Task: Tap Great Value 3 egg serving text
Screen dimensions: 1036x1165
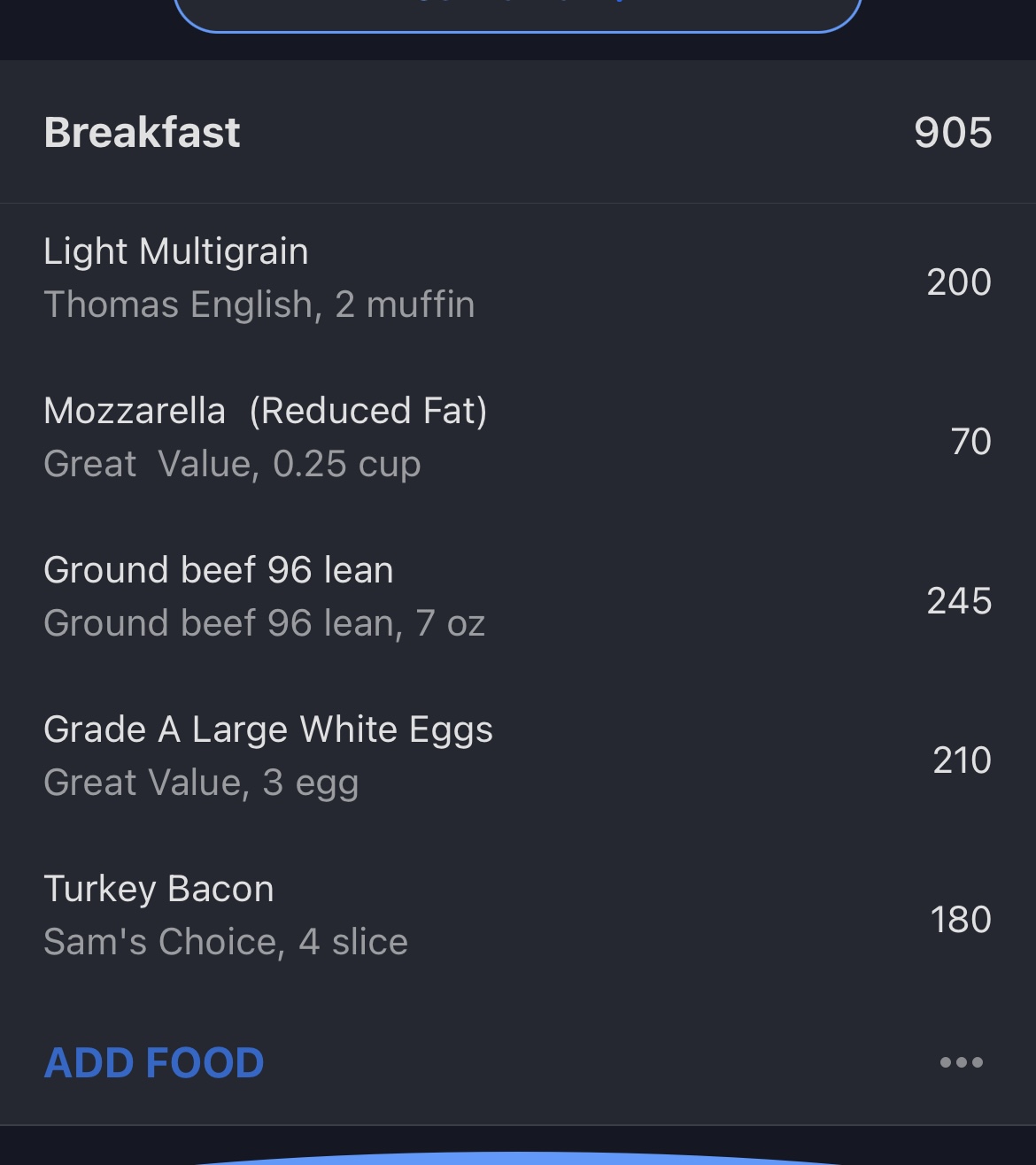Action: pyautogui.click(x=201, y=783)
